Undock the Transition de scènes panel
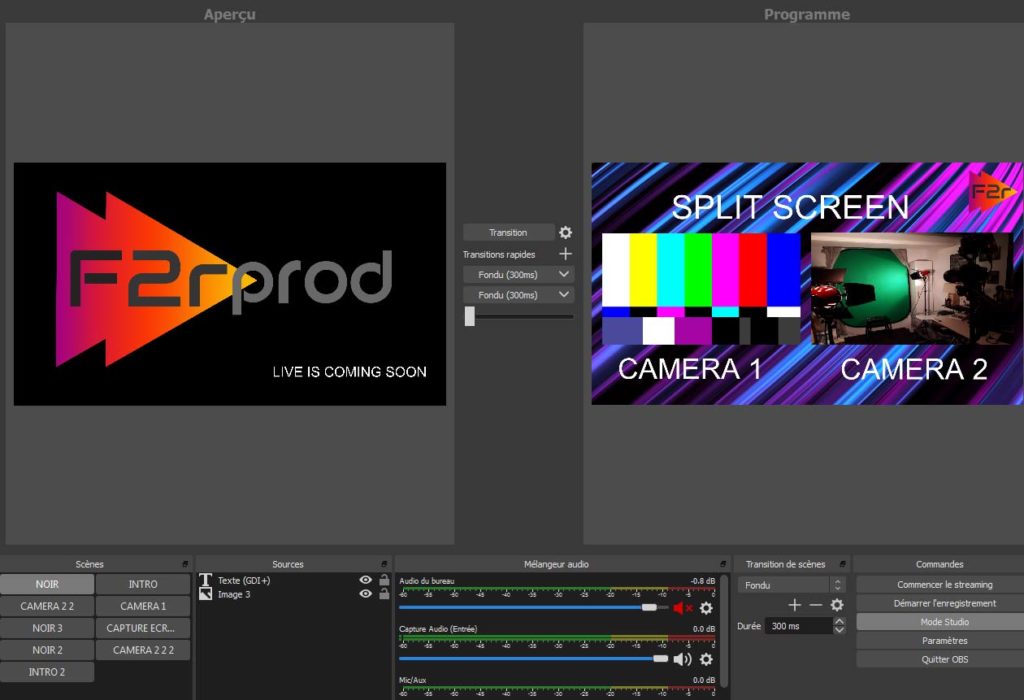 tap(842, 564)
